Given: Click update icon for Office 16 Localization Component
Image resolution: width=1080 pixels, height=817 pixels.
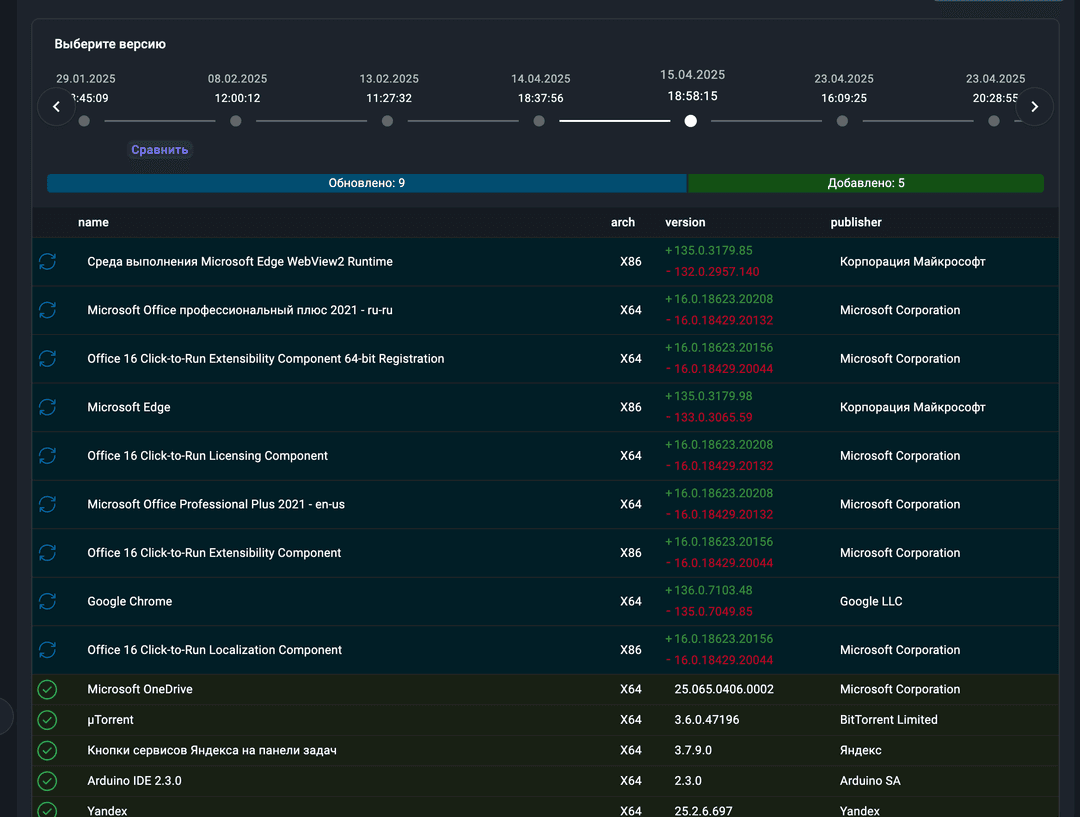Looking at the screenshot, I should click(x=47, y=650).
